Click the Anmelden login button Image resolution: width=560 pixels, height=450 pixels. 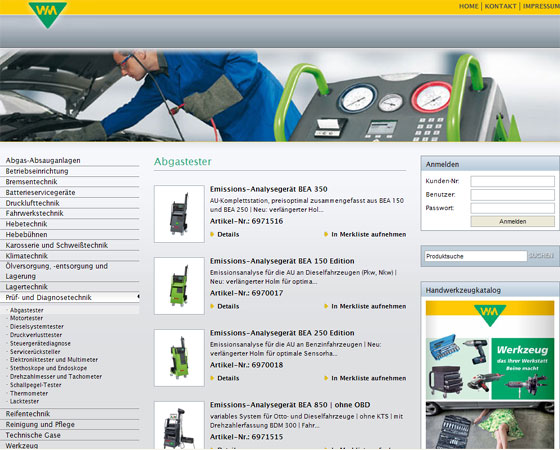tap(512, 221)
